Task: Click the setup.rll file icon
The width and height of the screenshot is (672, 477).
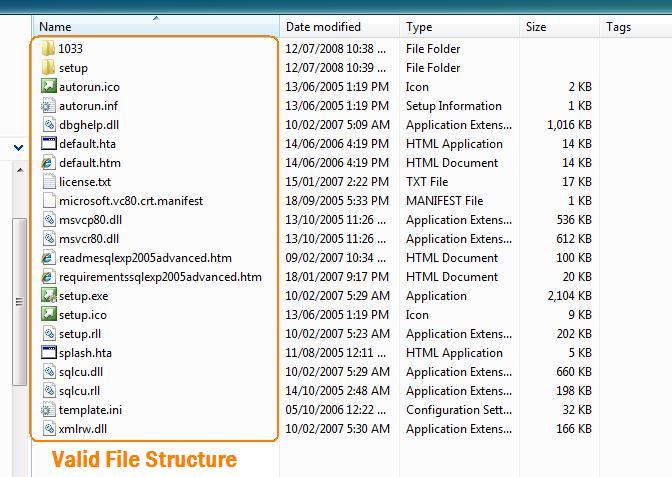Action: pos(49,333)
